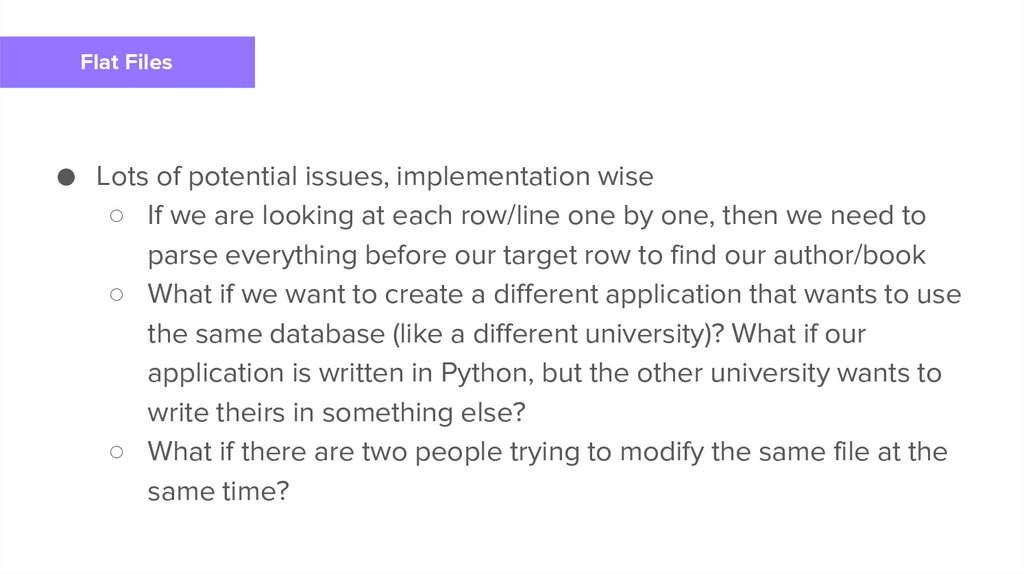Click the second hollow sub-bullet circle

117,295
